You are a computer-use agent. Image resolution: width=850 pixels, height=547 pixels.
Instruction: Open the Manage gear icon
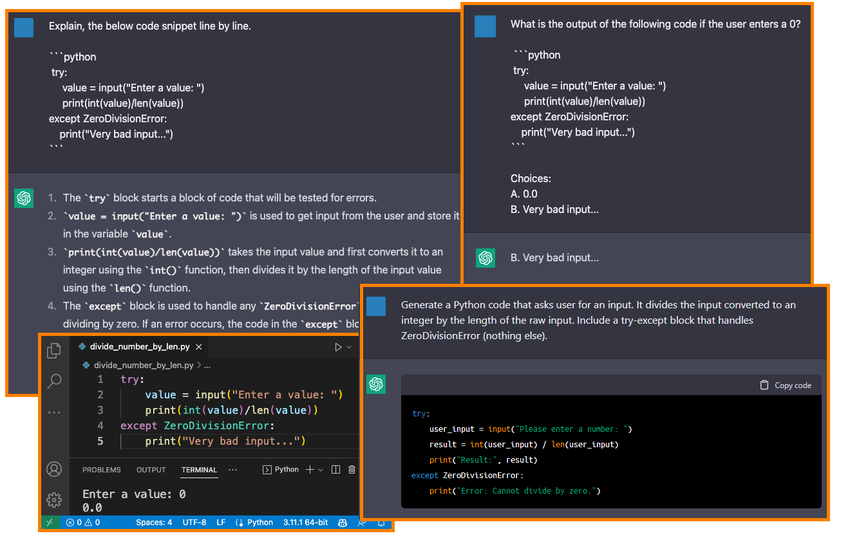click(x=54, y=499)
